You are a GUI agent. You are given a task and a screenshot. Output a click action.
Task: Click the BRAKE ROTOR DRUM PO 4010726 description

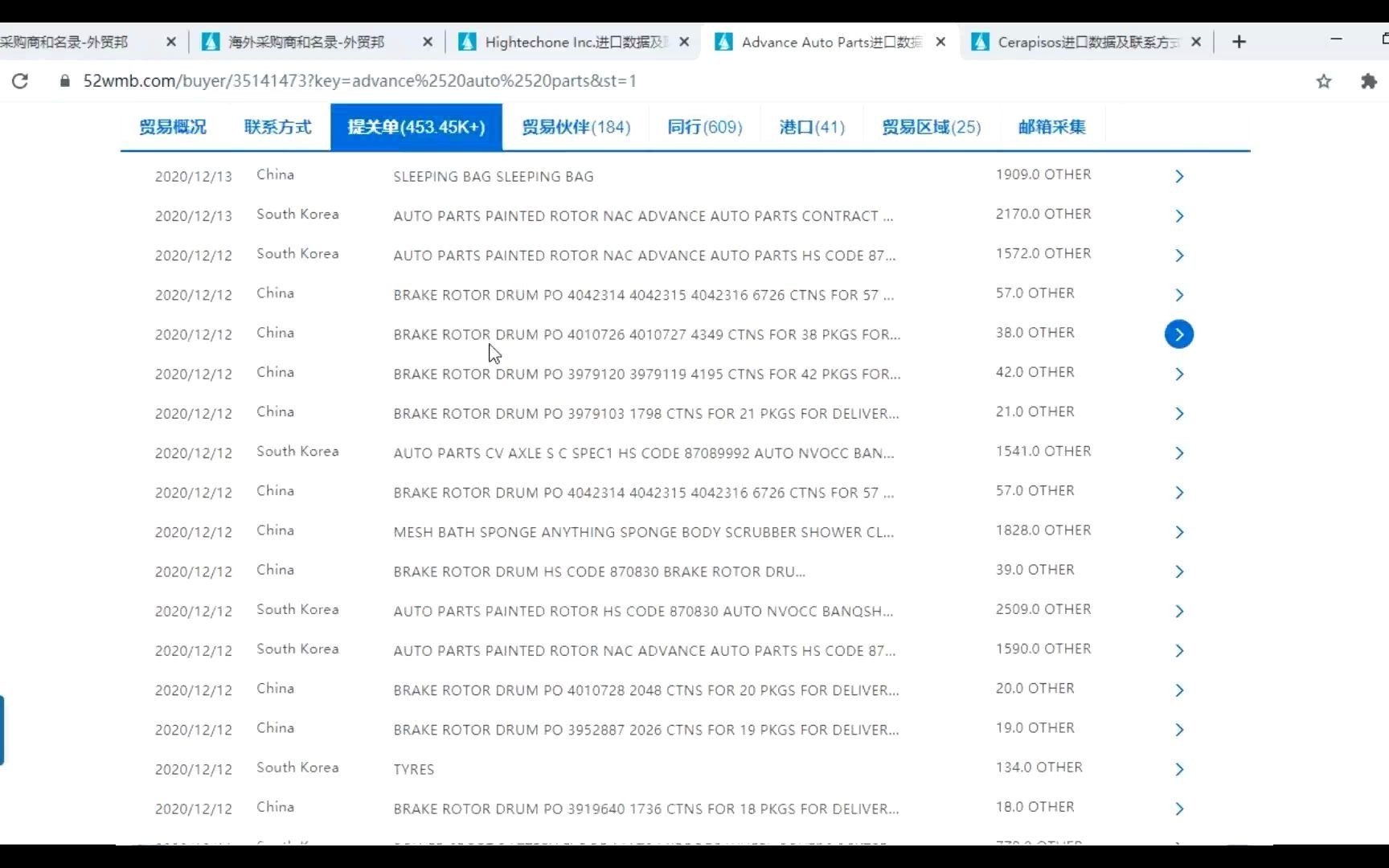(x=647, y=334)
